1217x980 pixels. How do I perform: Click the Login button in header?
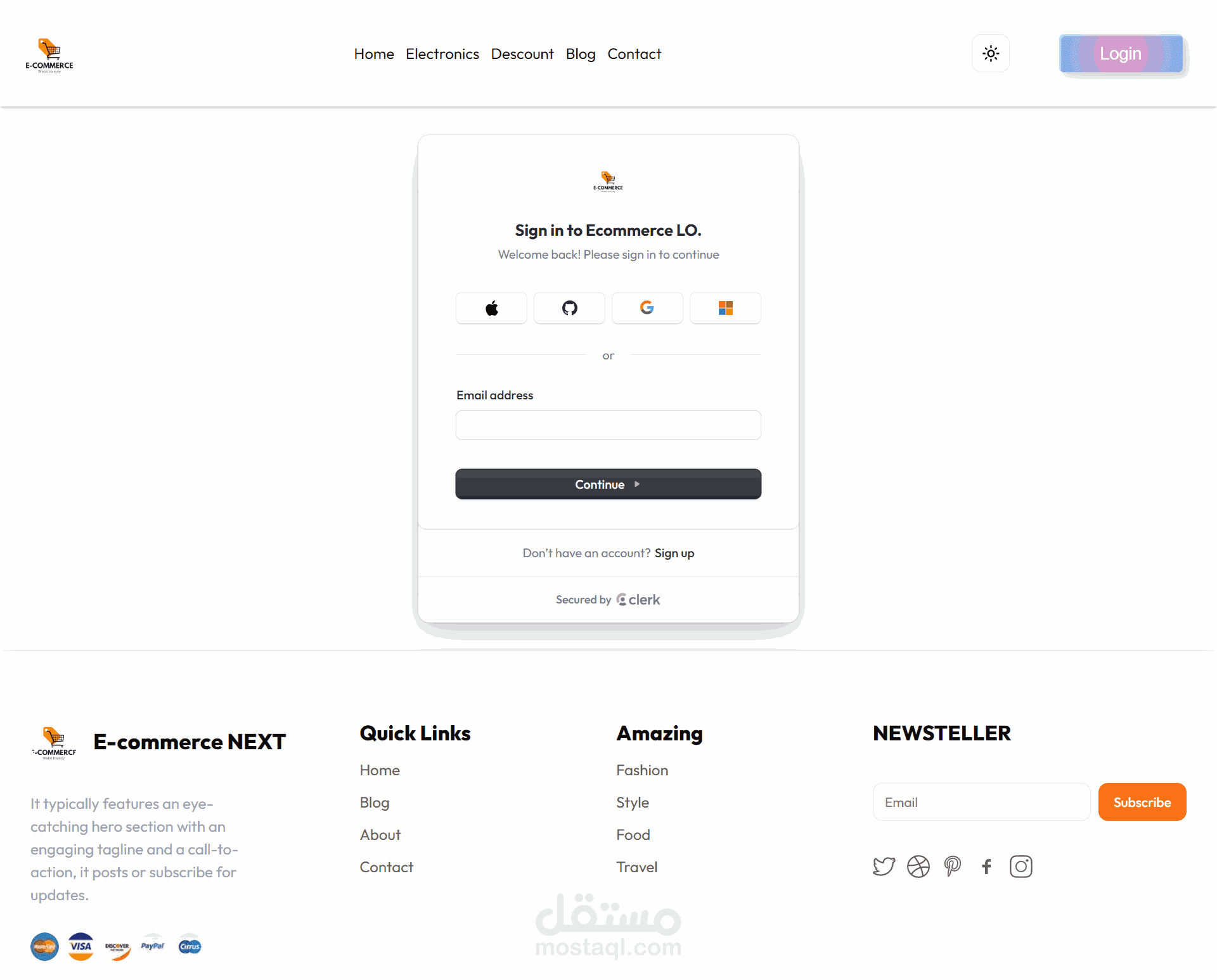(1121, 53)
